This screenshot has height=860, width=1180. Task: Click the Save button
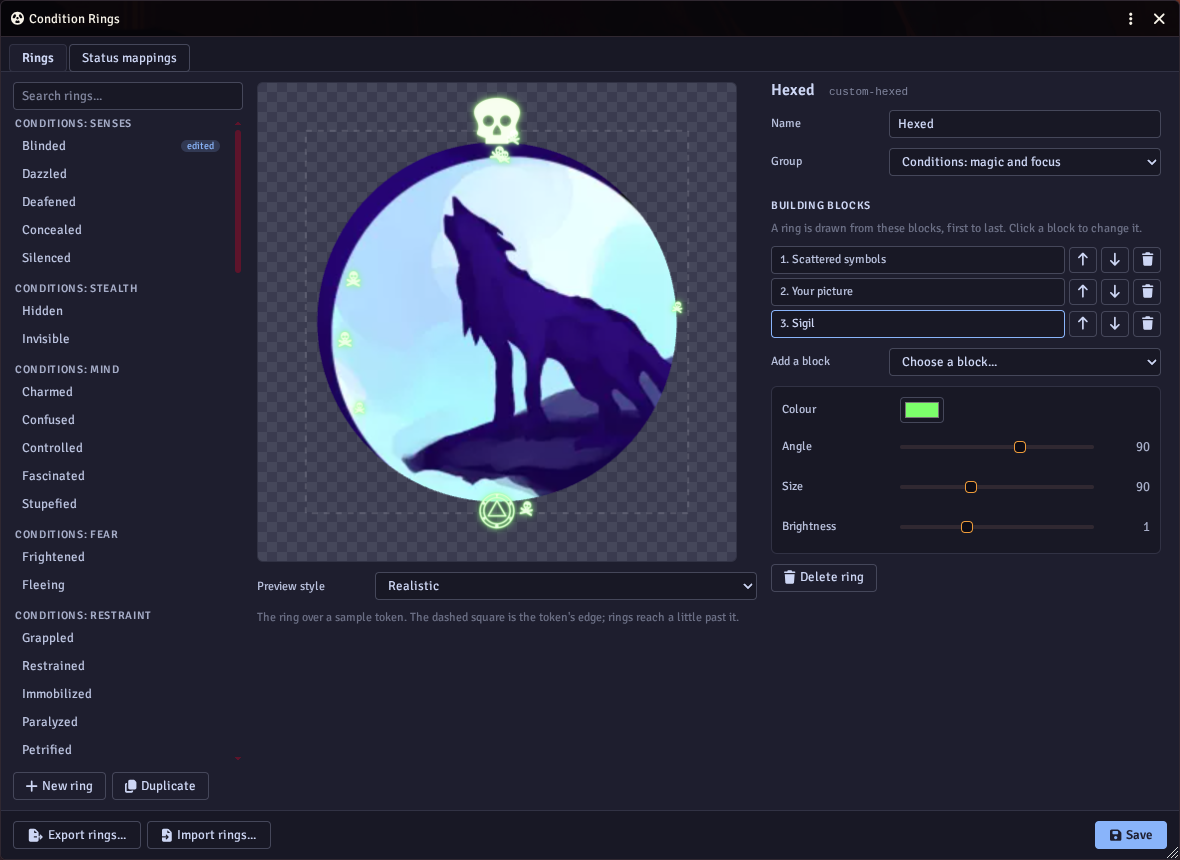click(1130, 835)
